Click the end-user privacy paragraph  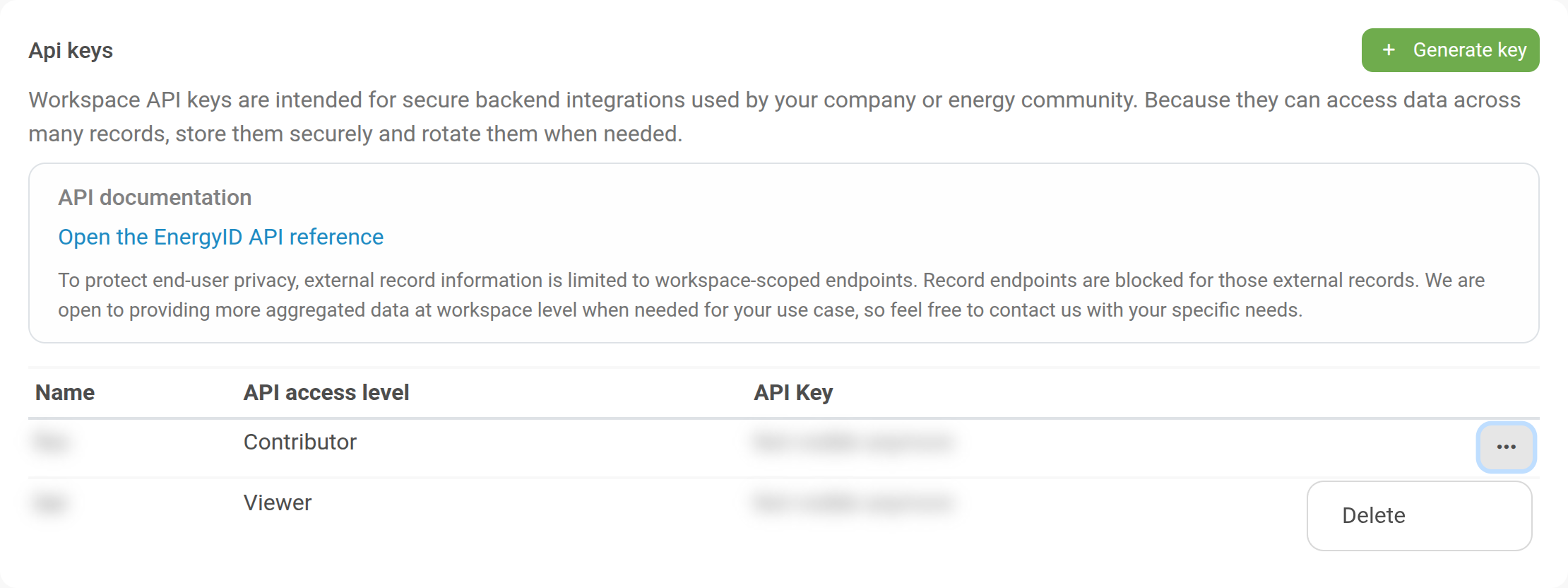pyautogui.click(x=771, y=295)
